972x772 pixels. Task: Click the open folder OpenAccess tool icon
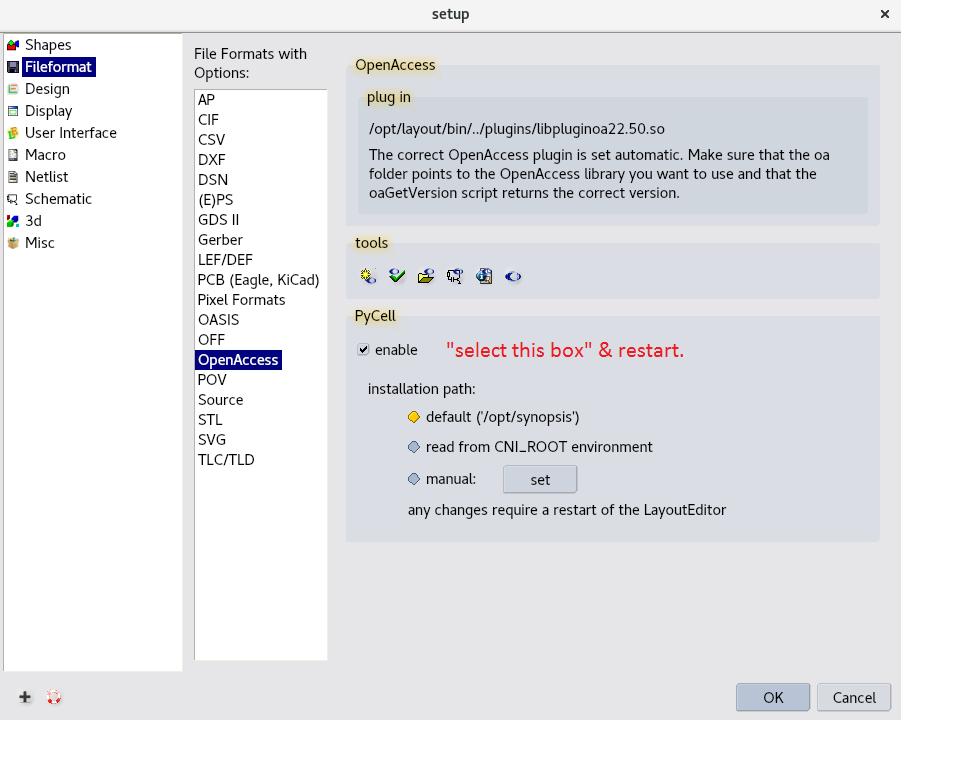click(426, 276)
